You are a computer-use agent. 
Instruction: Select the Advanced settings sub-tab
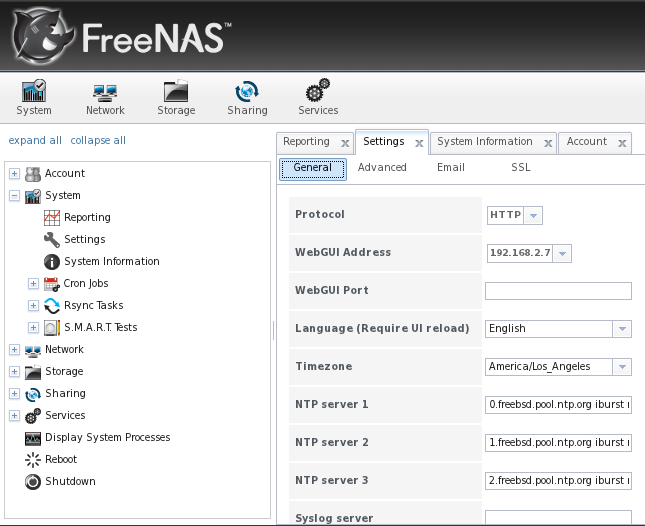coord(382,167)
